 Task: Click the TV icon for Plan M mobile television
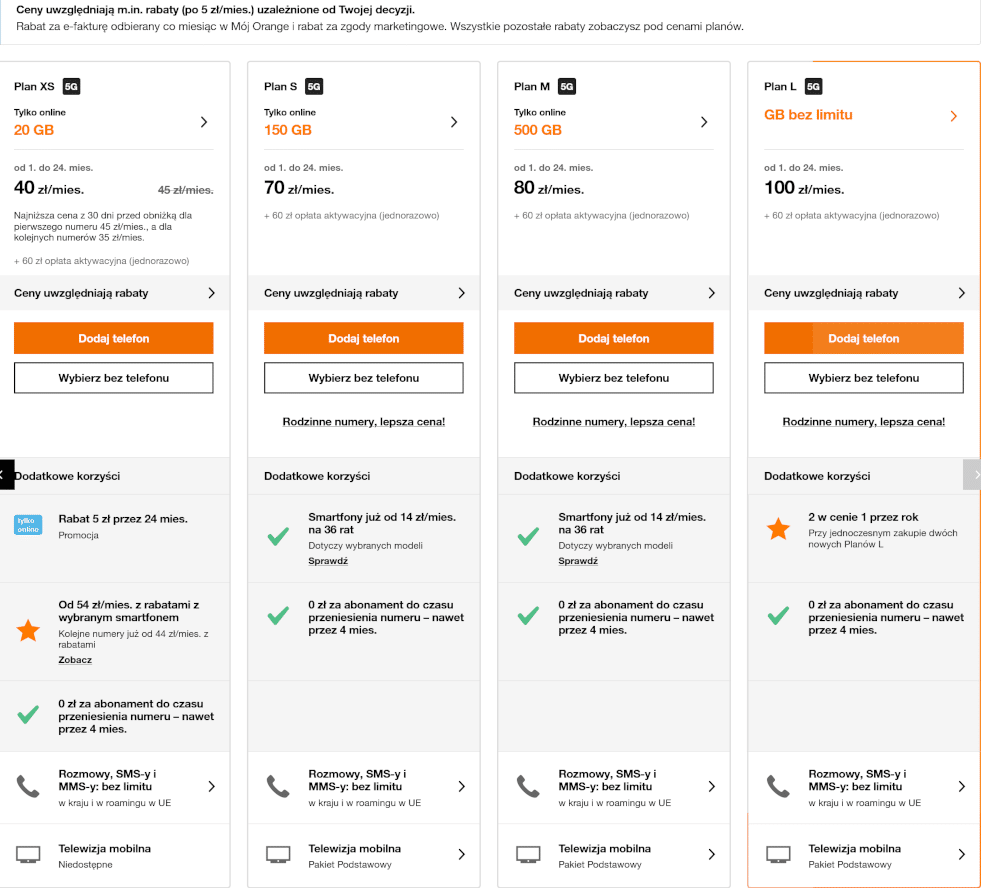click(528, 855)
